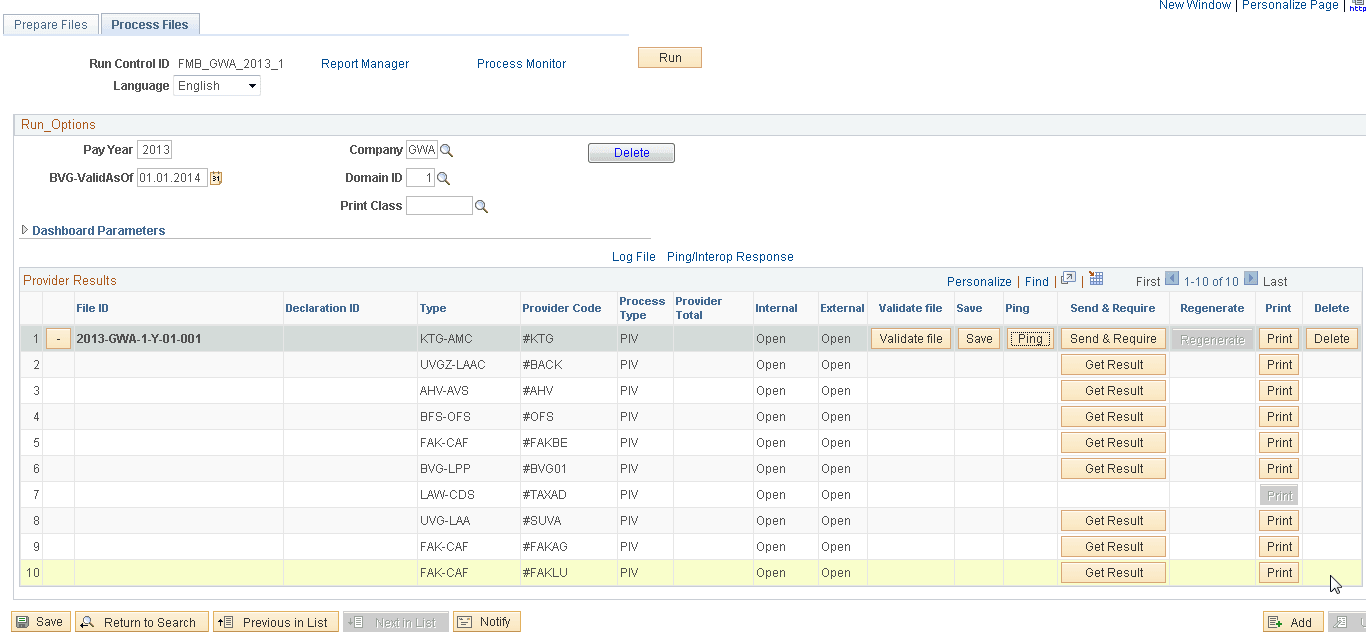Click Get Result for the AHV-AVS row
This screenshot has height=640, width=1366.
pos(1113,391)
